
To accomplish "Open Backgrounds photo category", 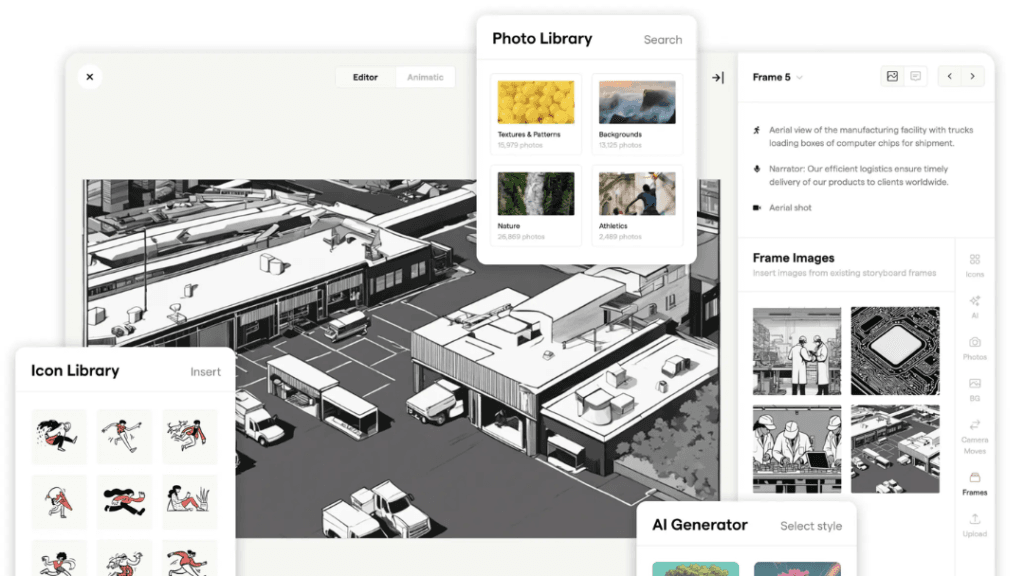I will [637, 114].
